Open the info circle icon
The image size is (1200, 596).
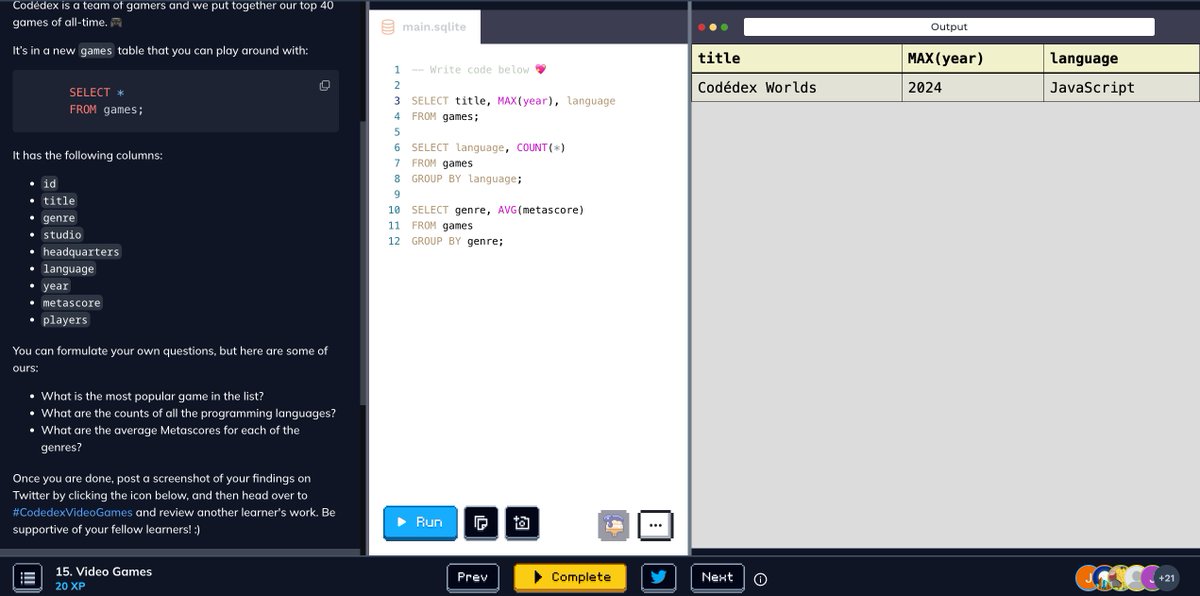click(x=760, y=578)
